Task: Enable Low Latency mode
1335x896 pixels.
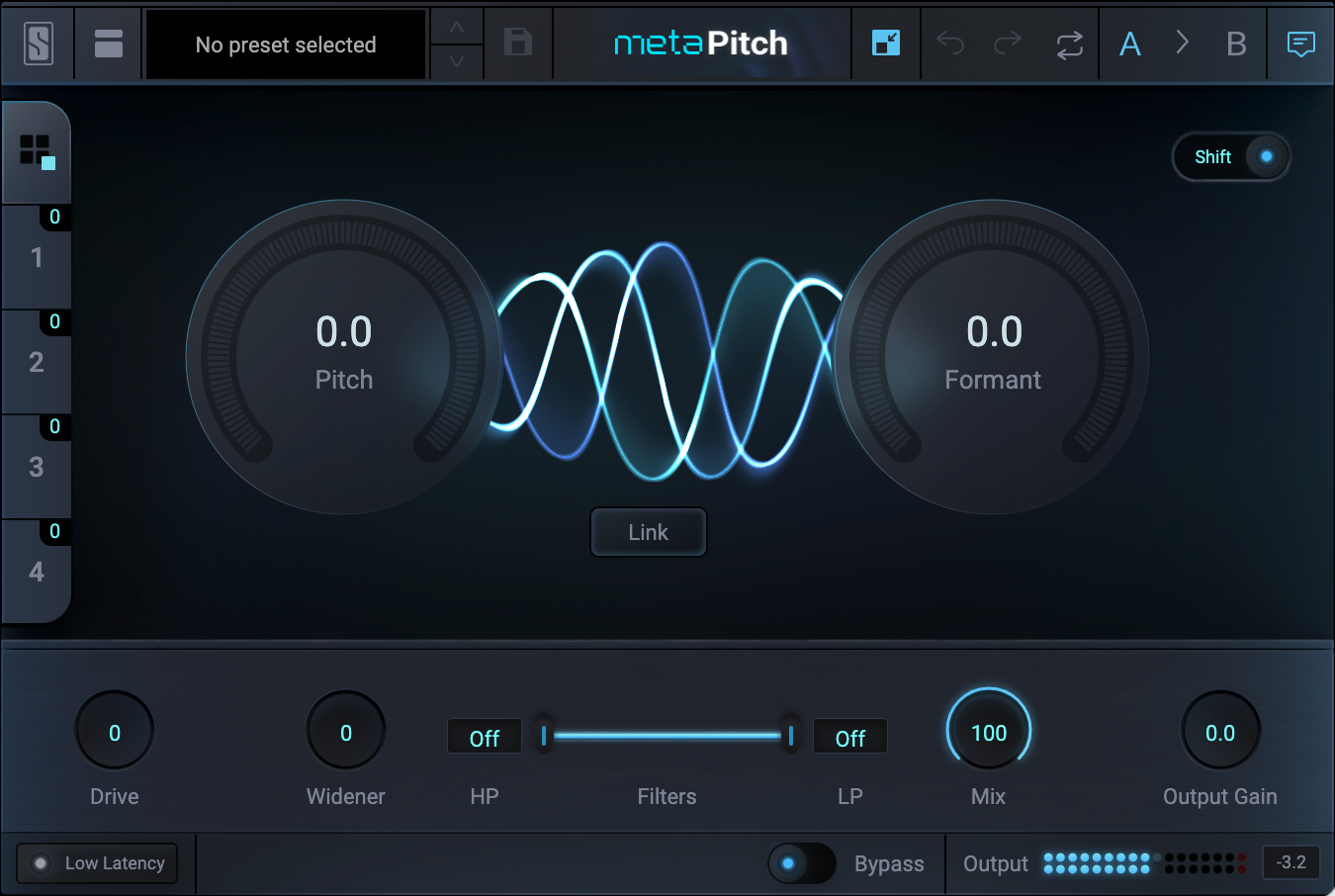Action: pos(98,863)
